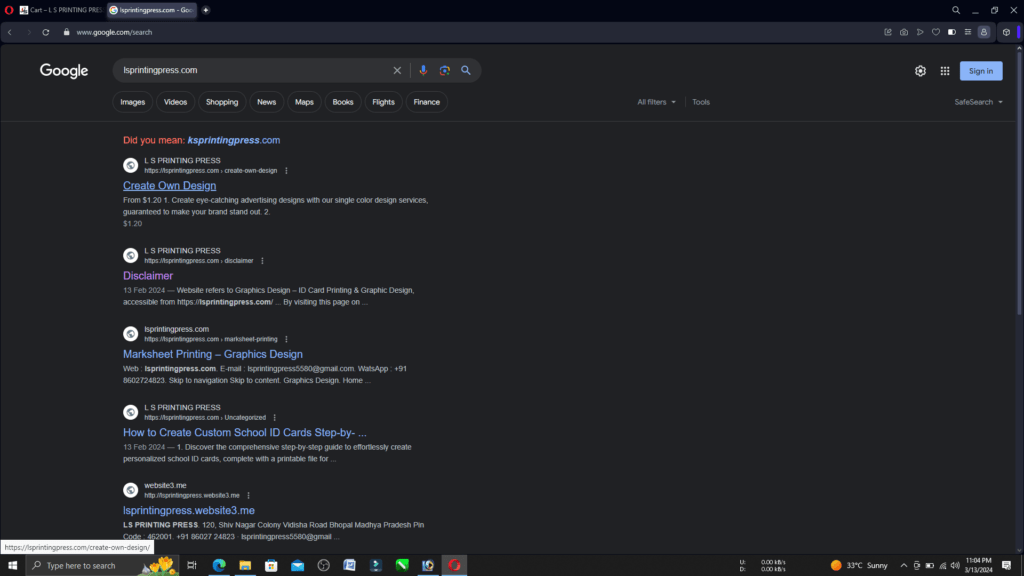Screen dimensions: 1024x576
Task: Open How to Create Custom School ID Cards result
Action: [x=245, y=432]
